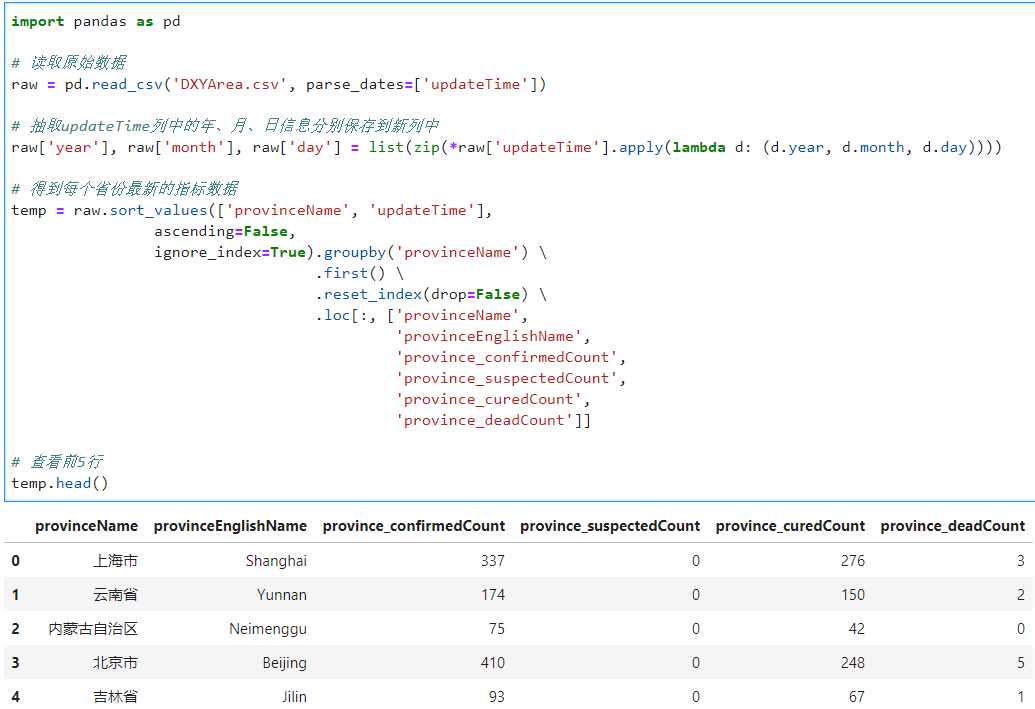Click the provinceName column header

[x=86, y=526]
